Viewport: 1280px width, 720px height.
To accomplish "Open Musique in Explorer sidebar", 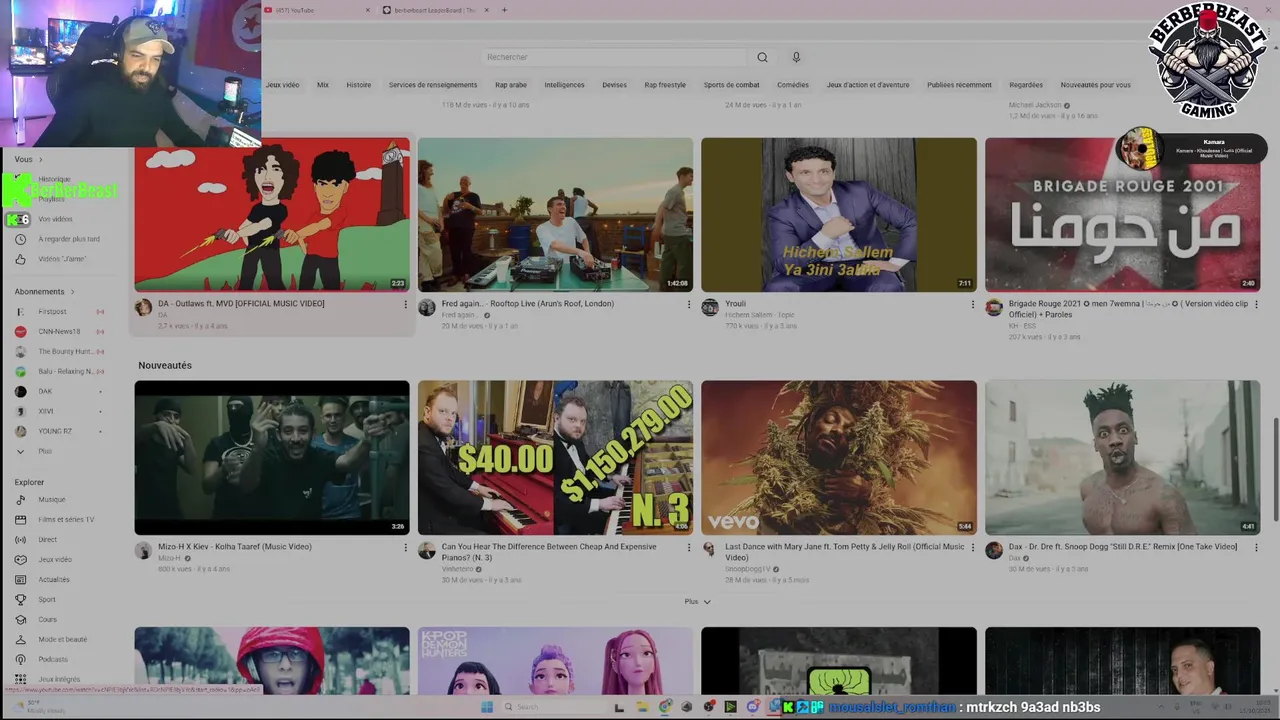I will pyautogui.click(x=51, y=499).
